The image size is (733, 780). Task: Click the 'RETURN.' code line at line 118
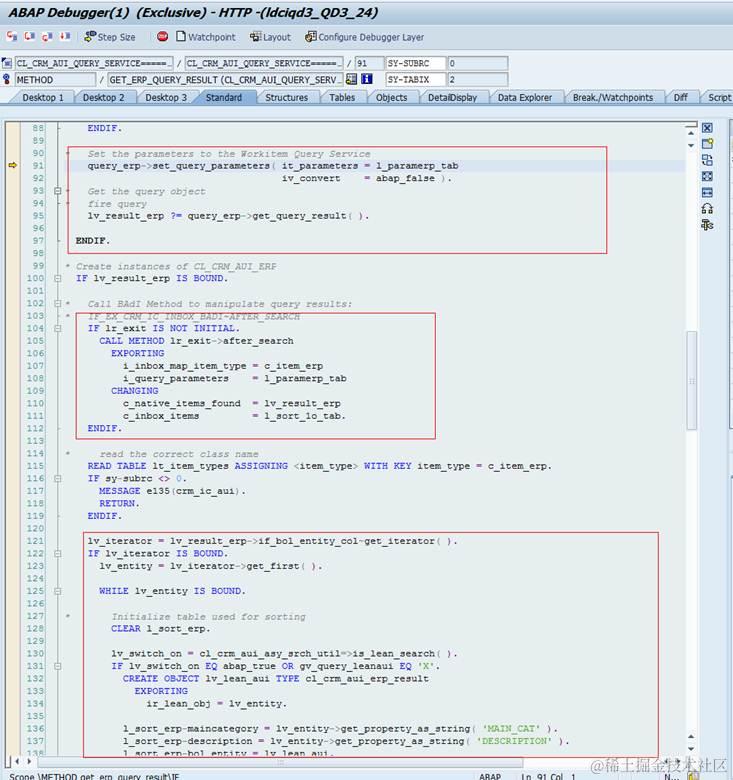point(119,503)
